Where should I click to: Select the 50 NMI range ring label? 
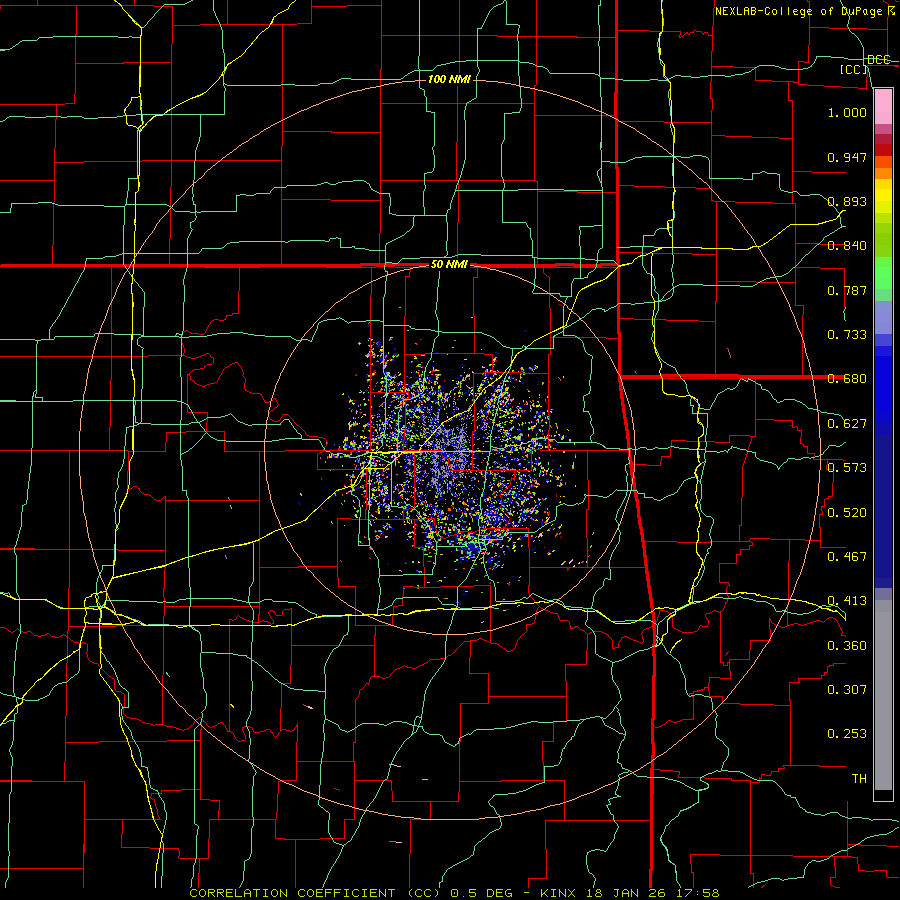(449, 265)
